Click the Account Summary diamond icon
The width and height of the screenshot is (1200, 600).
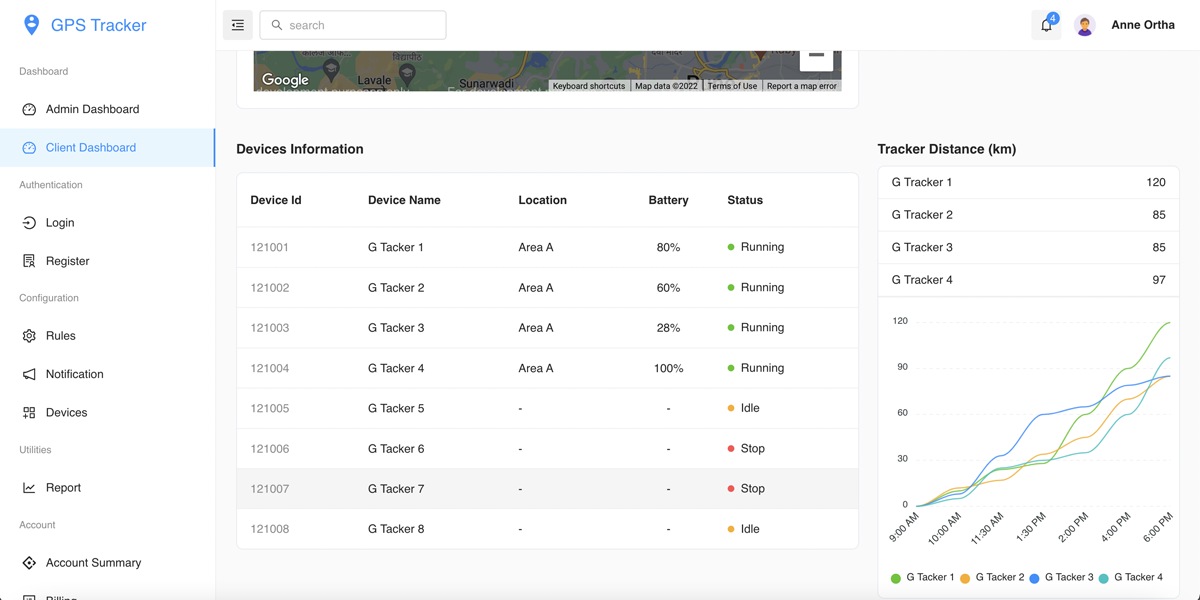point(29,563)
